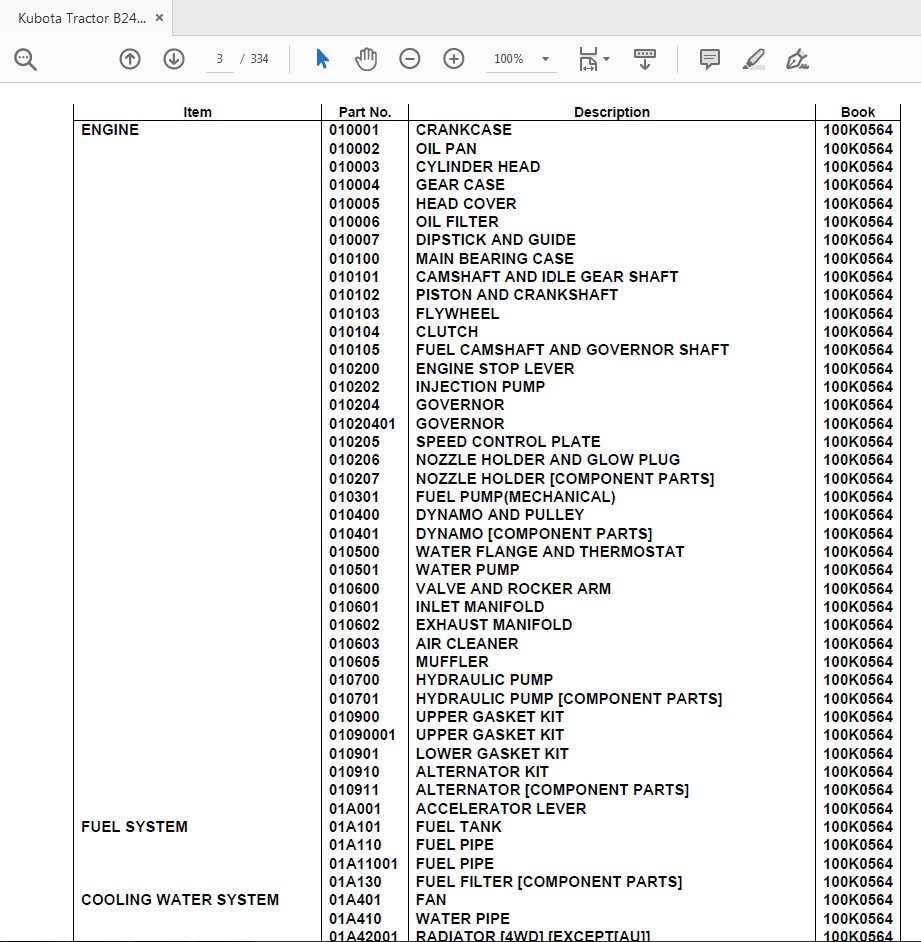The width and height of the screenshot is (921, 942).
Task: Click the CLUTCH description
Action: tap(447, 332)
